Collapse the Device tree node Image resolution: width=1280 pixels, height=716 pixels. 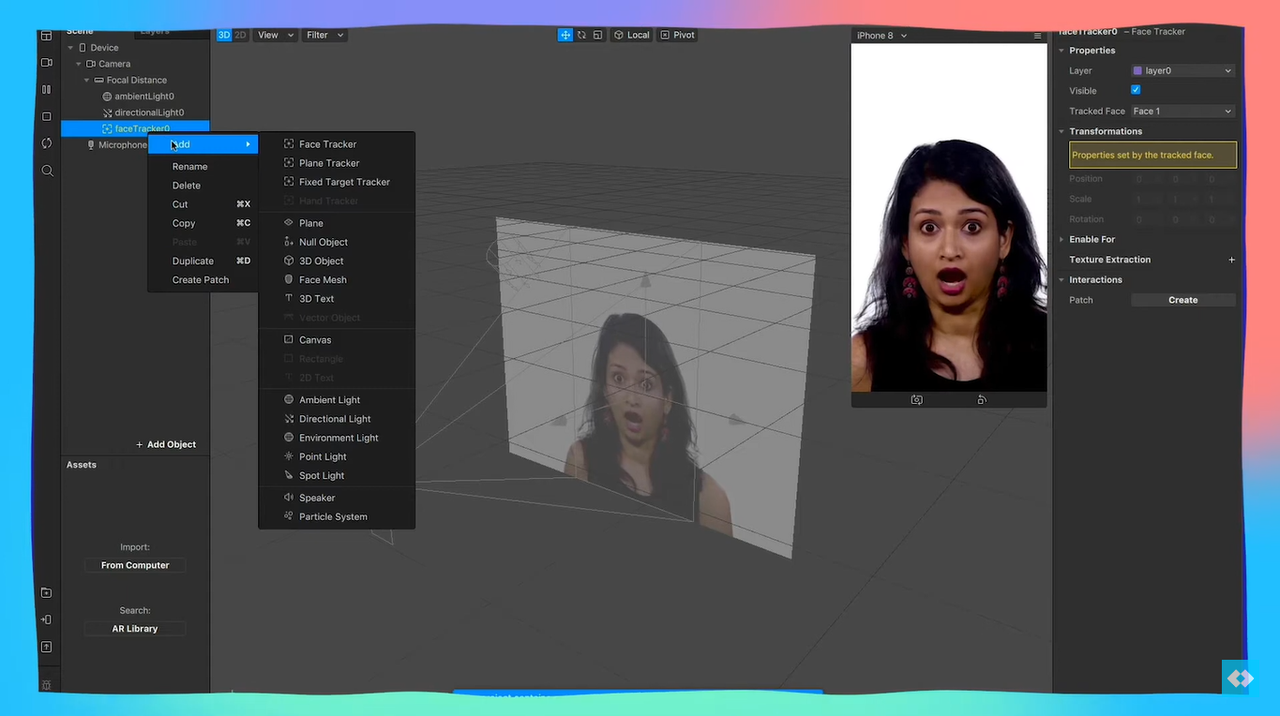click(x=70, y=48)
